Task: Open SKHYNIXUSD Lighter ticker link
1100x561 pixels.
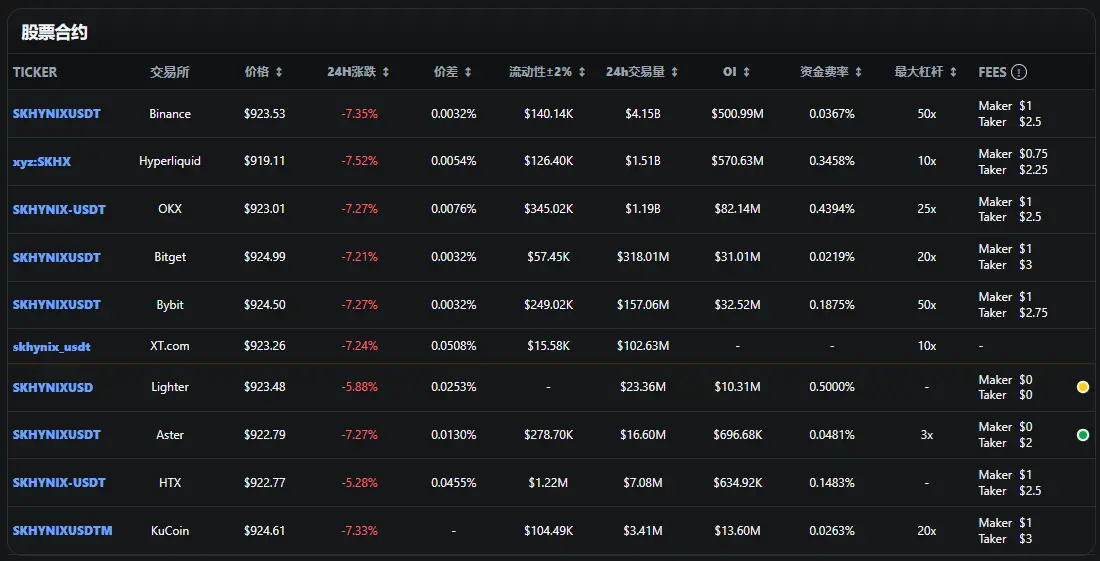Action: (53, 387)
